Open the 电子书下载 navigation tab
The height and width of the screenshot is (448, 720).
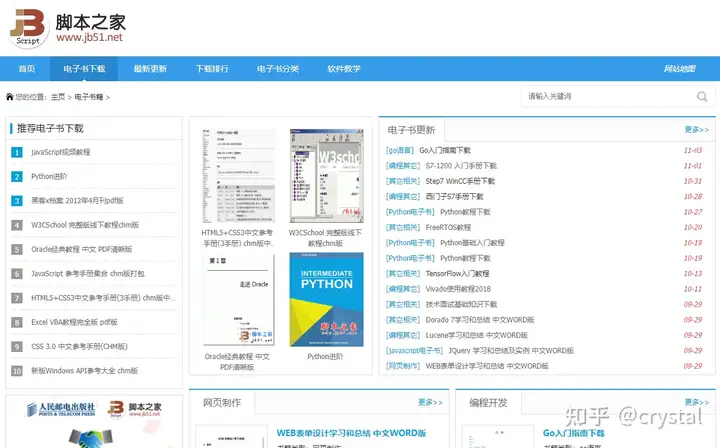click(x=84, y=69)
